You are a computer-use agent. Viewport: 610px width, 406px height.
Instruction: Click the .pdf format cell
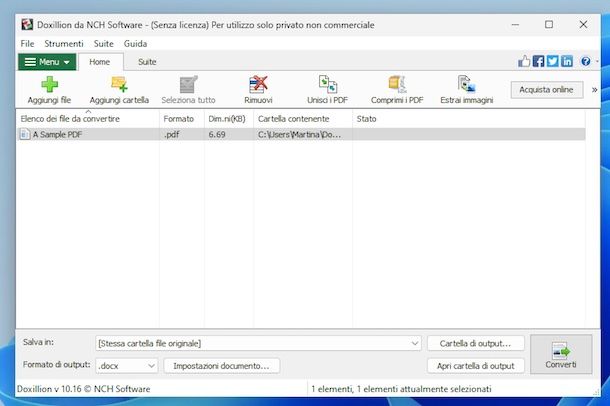[172, 134]
